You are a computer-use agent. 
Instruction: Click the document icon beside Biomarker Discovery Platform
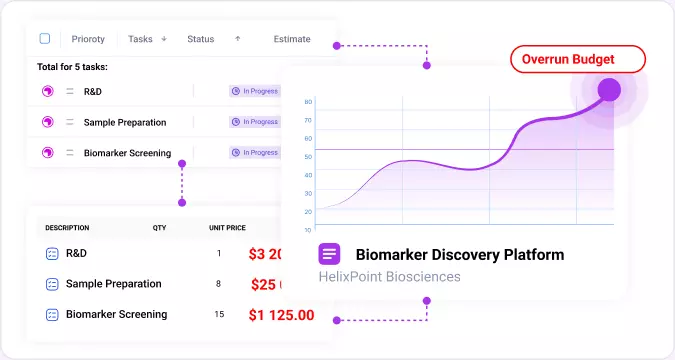pyautogui.click(x=329, y=254)
